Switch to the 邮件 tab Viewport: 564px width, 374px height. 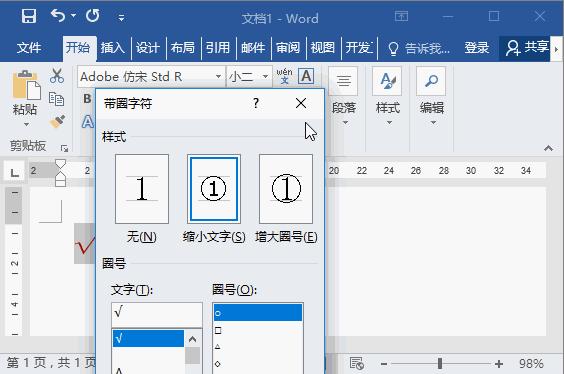(253, 47)
